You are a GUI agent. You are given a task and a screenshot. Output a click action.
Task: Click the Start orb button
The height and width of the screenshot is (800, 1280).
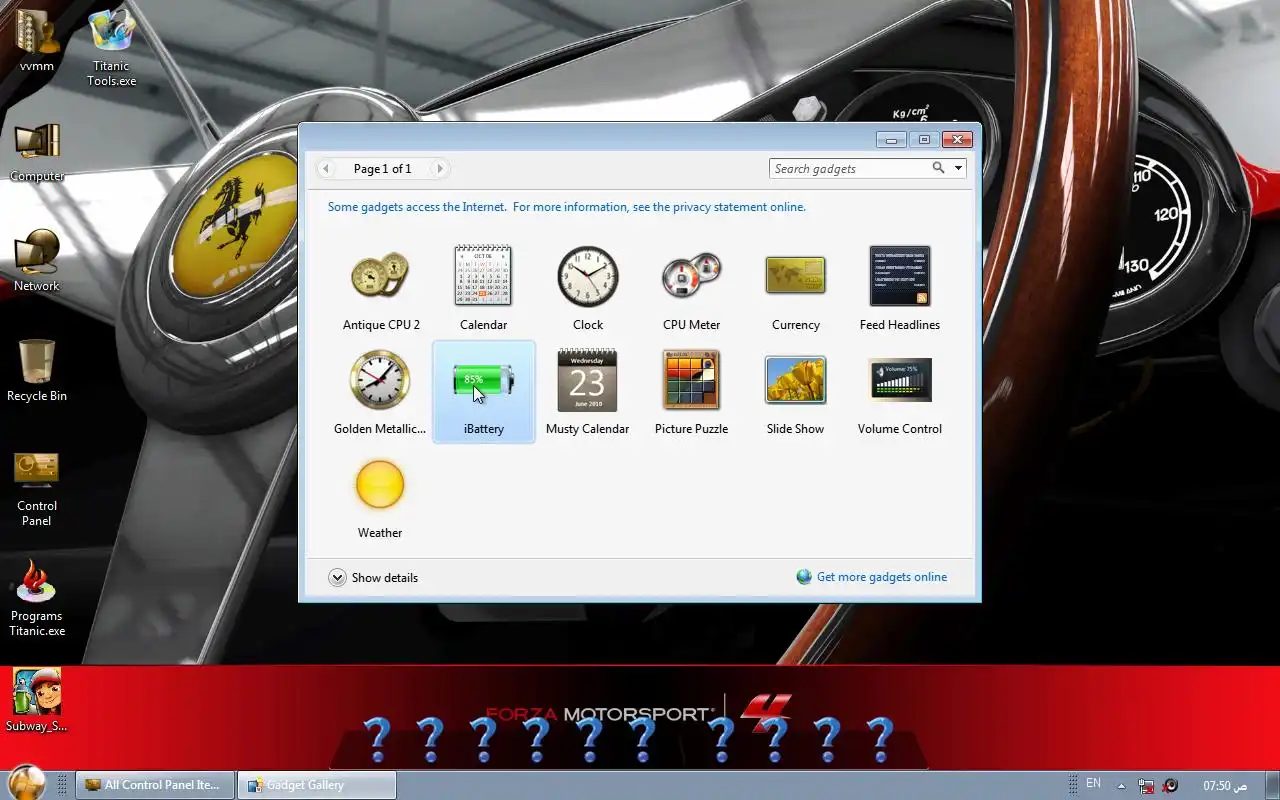[26, 783]
